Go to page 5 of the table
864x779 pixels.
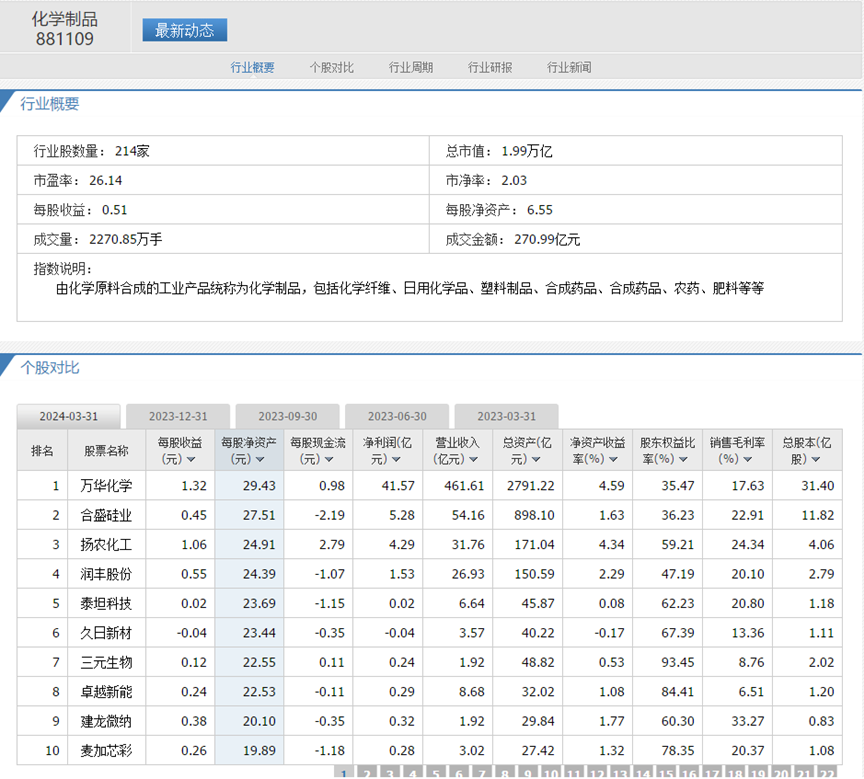[x=436, y=772]
